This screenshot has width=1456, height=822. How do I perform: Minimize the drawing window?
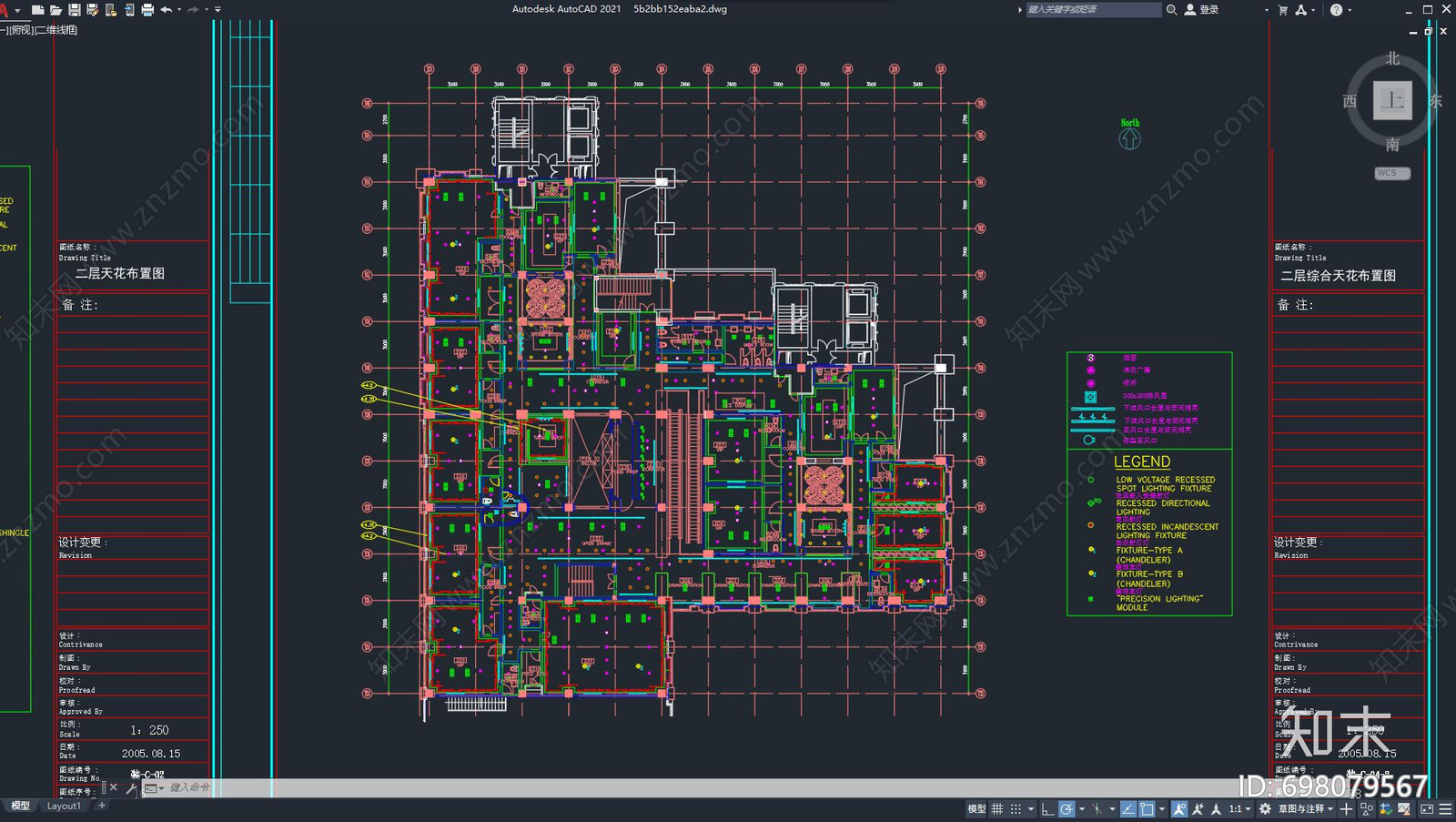click(x=1413, y=31)
